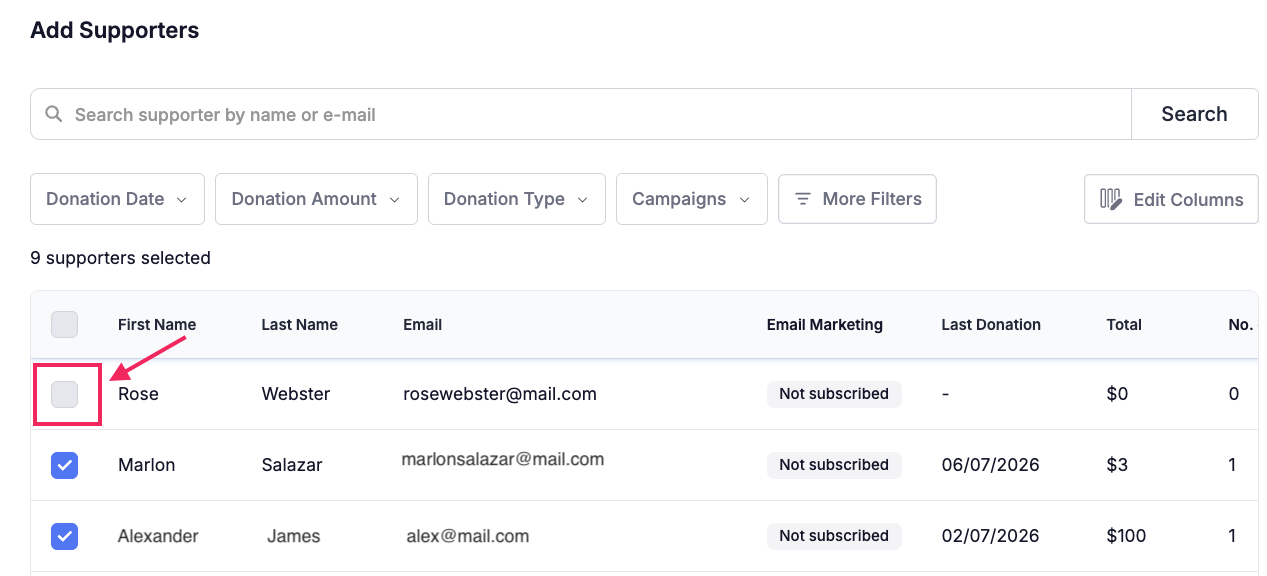
Task: Focus the supporter search input field
Action: [581, 114]
